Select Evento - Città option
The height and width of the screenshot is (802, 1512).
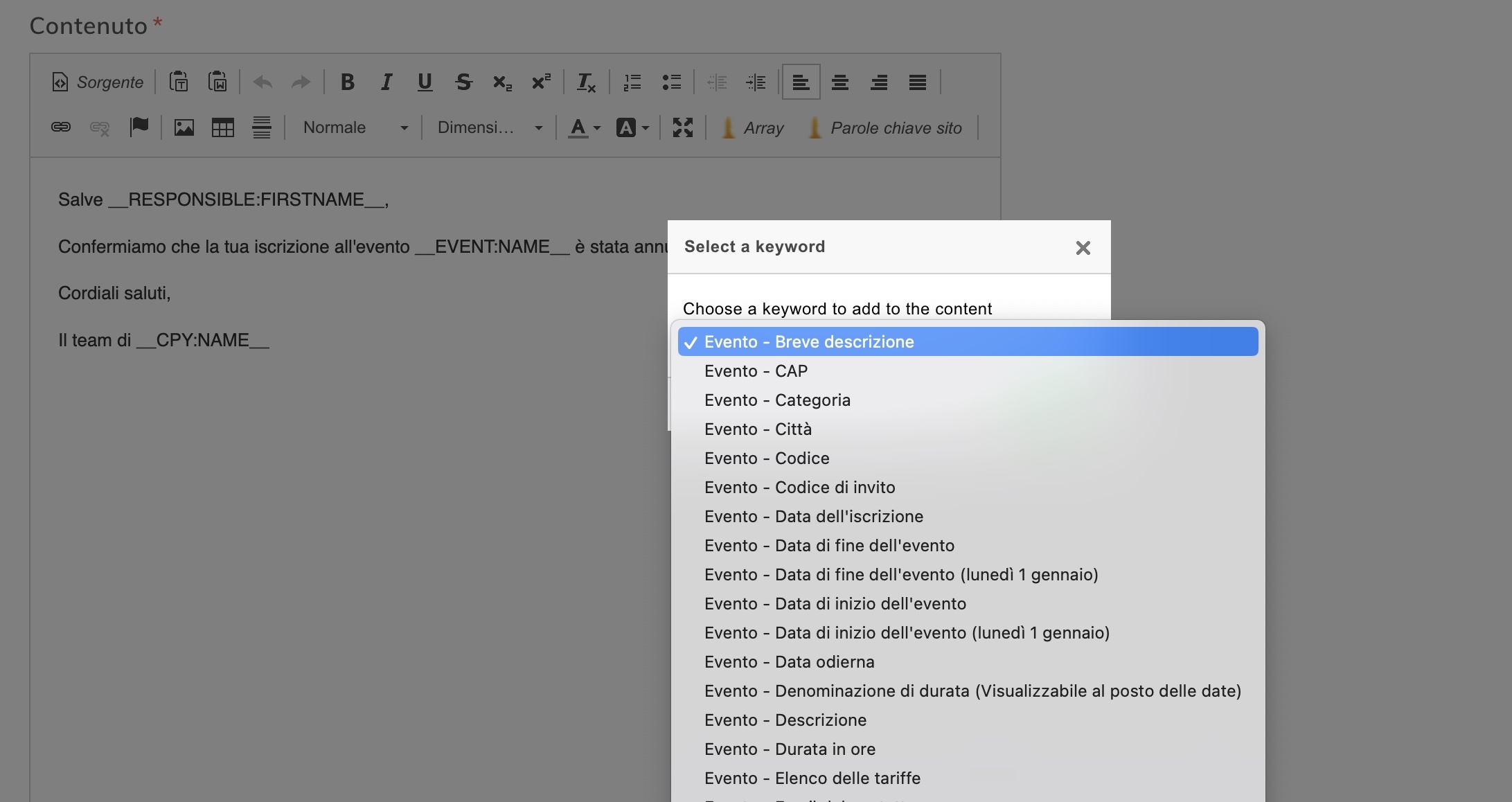coord(758,429)
